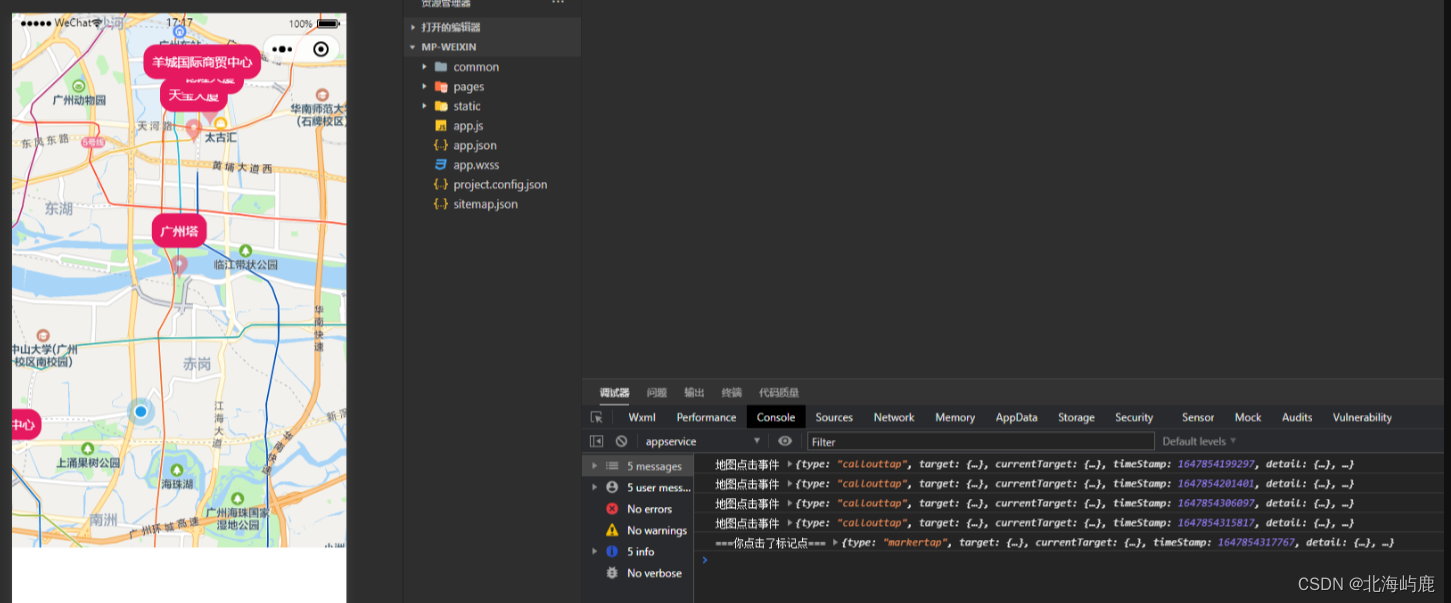Click the marker pin below 广州塔
The width and height of the screenshot is (1451, 603).
(x=178, y=265)
